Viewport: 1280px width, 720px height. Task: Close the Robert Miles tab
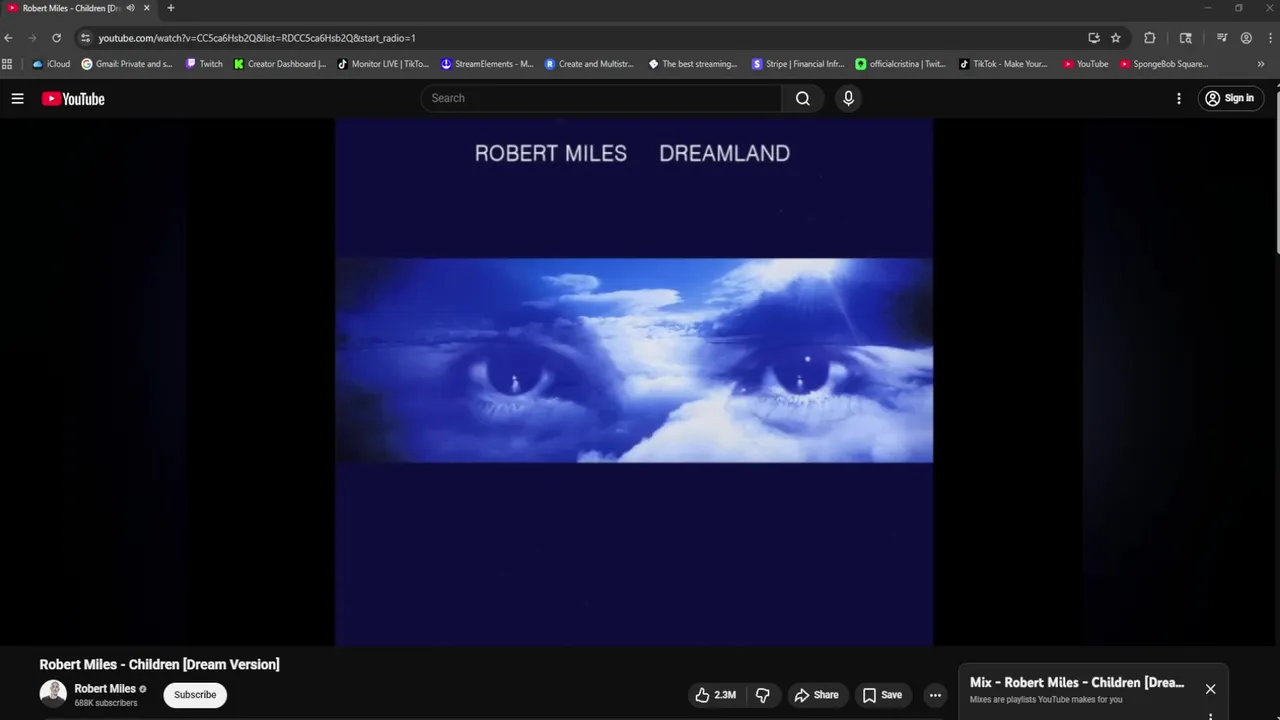(146, 8)
